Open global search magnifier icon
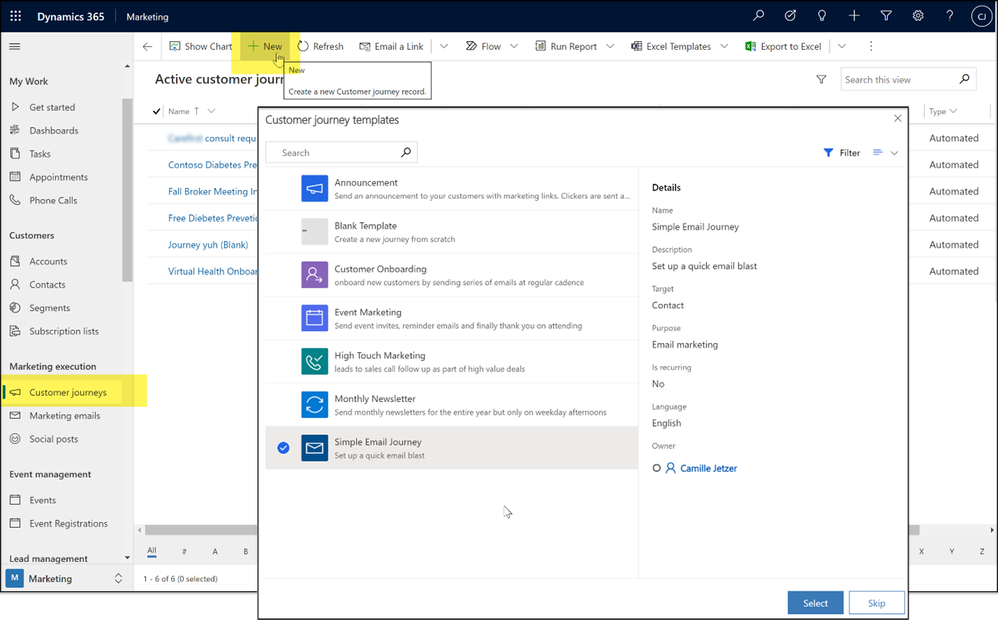Image resolution: width=998 pixels, height=620 pixels. coord(758,16)
